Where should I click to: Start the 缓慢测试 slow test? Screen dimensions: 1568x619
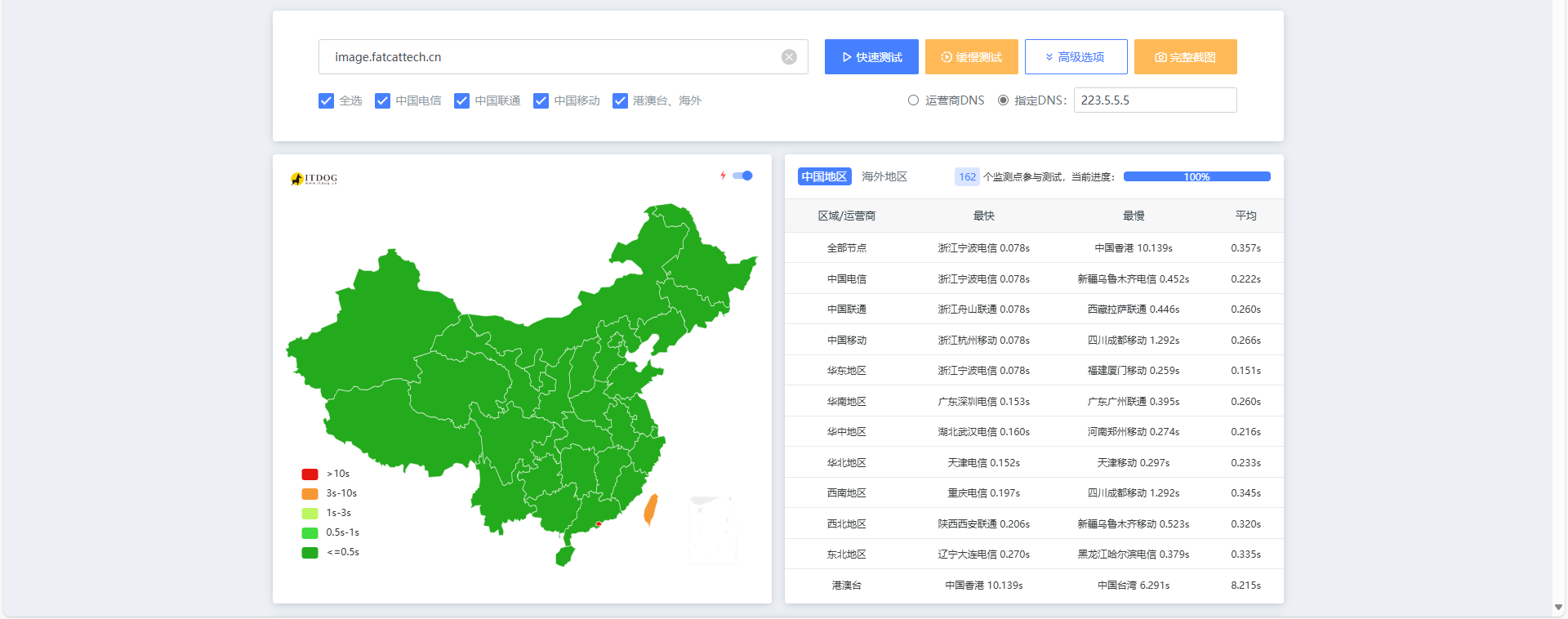971,57
